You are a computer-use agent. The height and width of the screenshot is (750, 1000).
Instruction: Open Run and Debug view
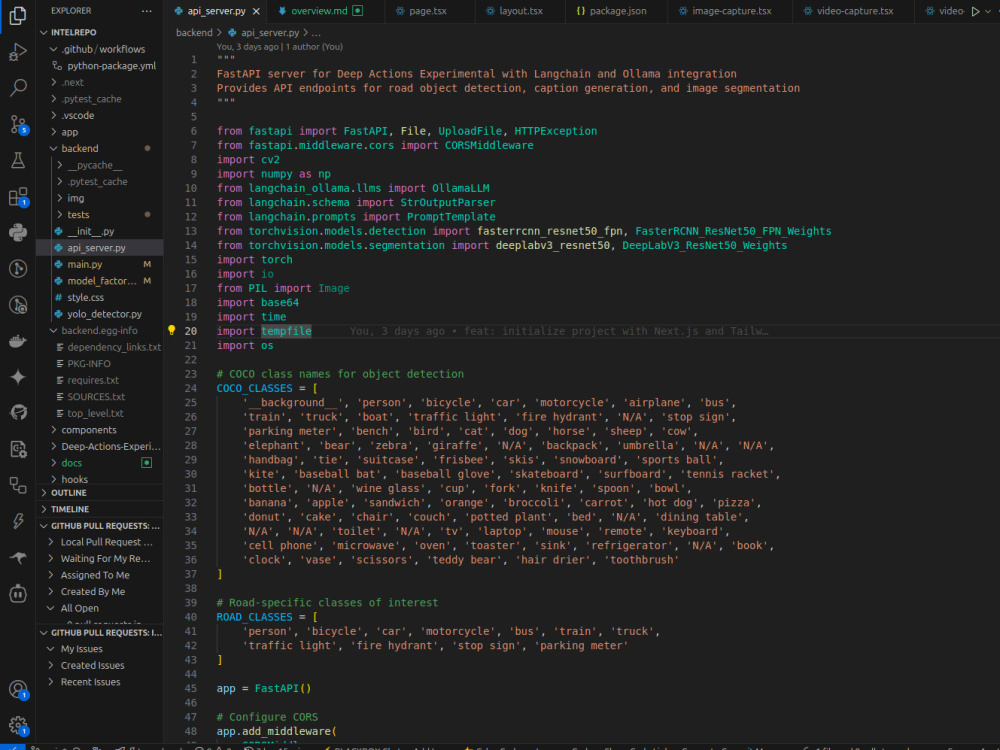coord(18,52)
